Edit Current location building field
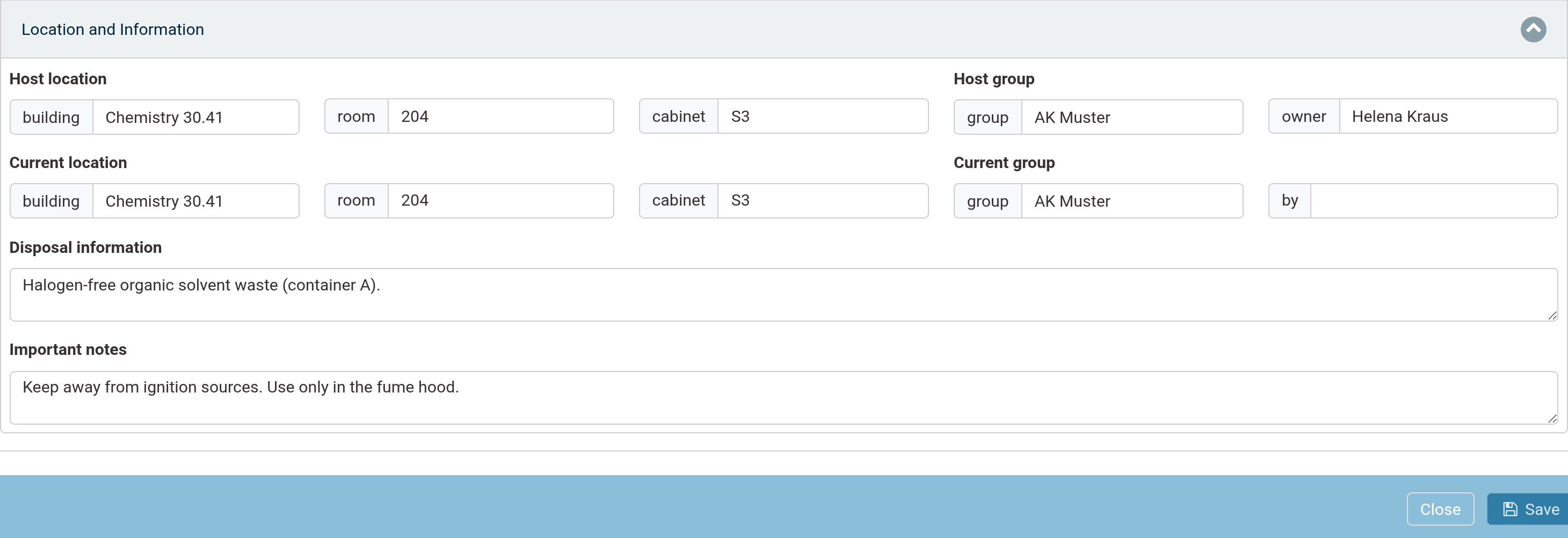 (x=195, y=201)
